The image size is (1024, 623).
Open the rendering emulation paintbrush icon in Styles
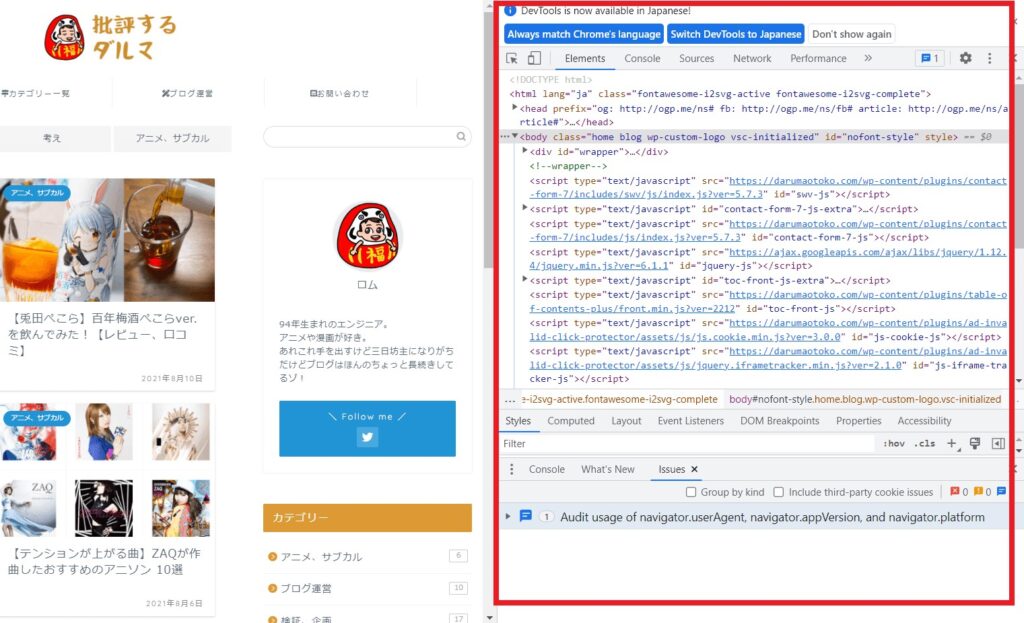coord(975,443)
